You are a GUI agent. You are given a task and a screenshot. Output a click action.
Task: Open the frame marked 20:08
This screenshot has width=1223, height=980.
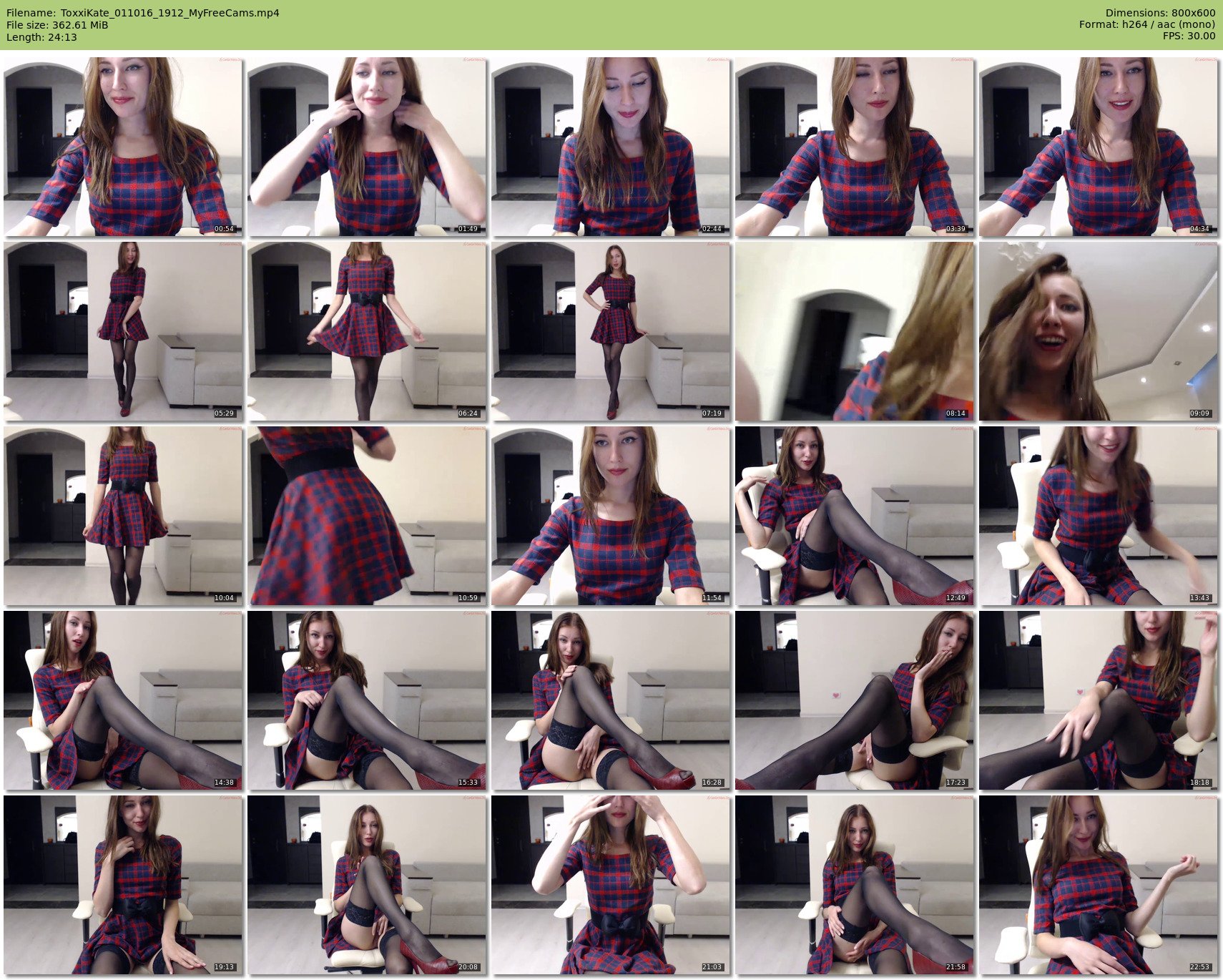(x=367, y=885)
